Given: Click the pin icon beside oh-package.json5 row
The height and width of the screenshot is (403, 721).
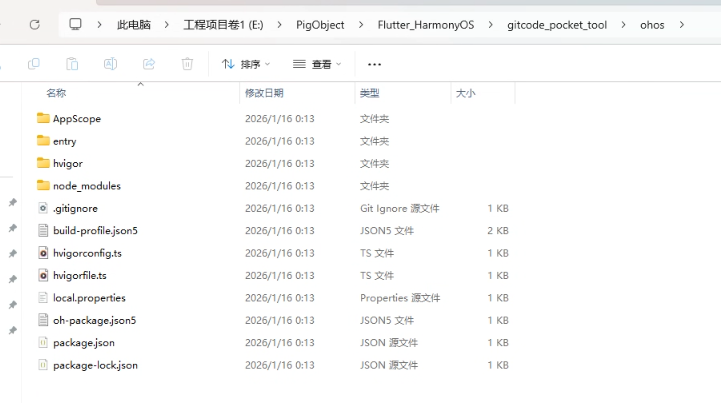Looking at the screenshot, I should pyautogui.click(x=13, y=330).
